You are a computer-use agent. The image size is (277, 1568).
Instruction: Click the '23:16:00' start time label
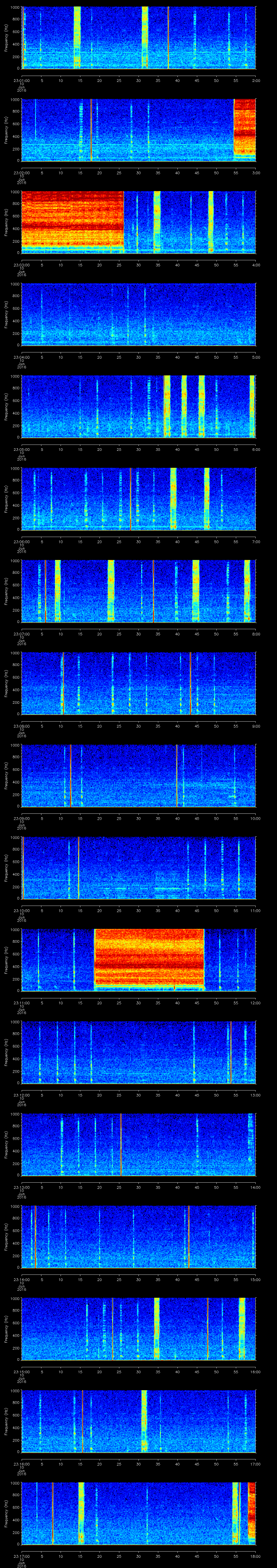(21, 1464)
